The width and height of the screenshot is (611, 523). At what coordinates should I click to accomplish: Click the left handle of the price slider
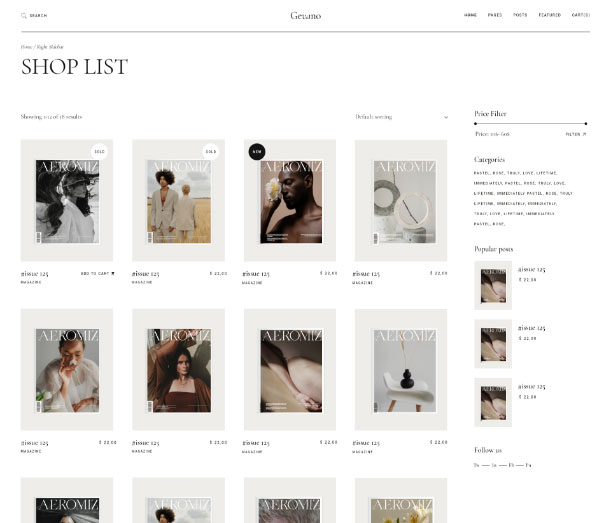475,124
